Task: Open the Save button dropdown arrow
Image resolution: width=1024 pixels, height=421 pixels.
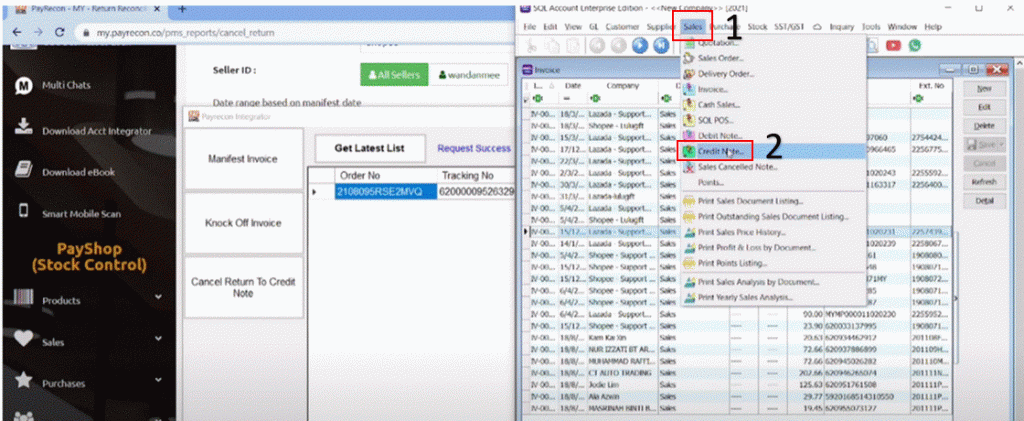Action: coord(1000,144)
